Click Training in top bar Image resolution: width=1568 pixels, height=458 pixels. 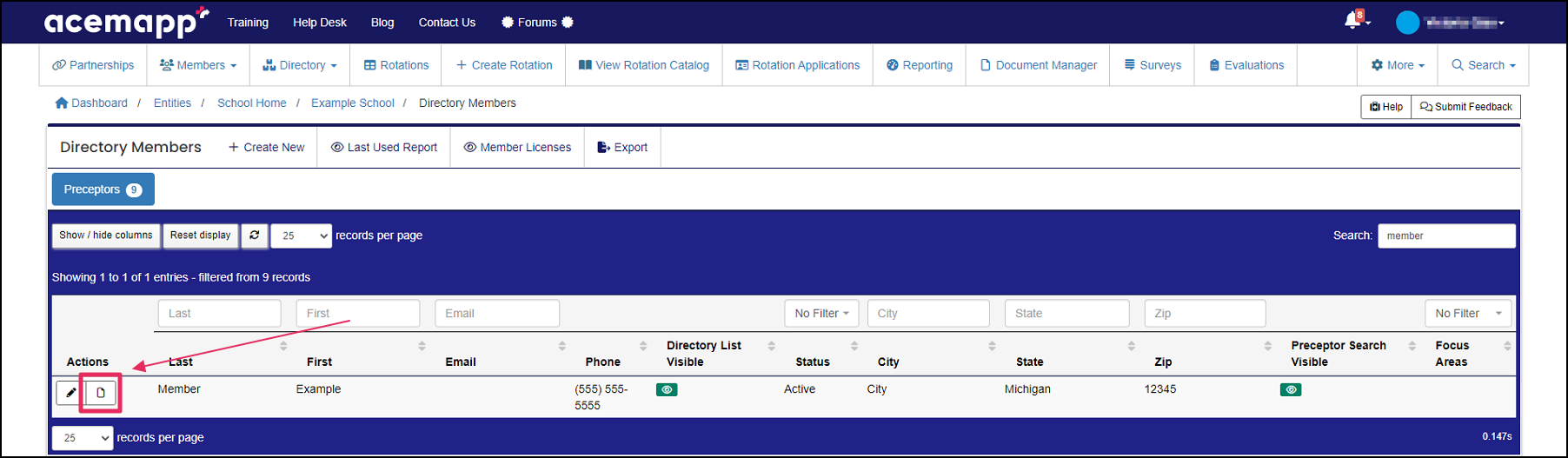[248, 23]
